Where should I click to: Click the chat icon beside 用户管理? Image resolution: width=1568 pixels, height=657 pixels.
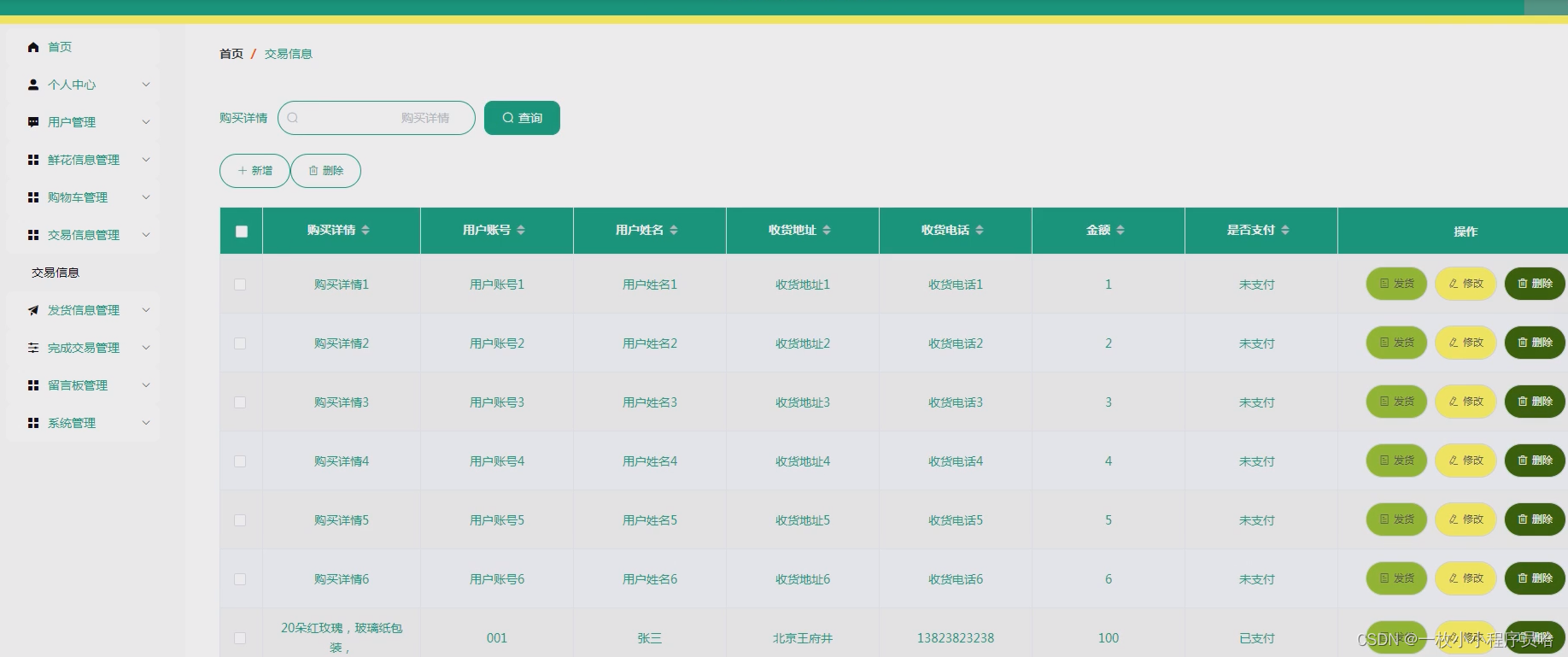click(x=33, y=122)
